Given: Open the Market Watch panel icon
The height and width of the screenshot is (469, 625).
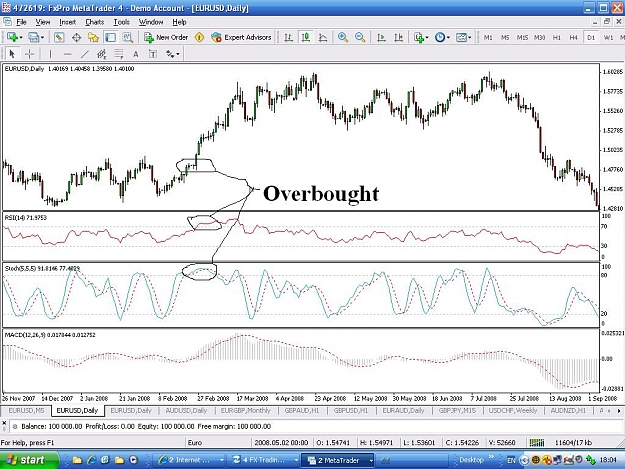Looking at the screenshot, I should coord(59,37).
